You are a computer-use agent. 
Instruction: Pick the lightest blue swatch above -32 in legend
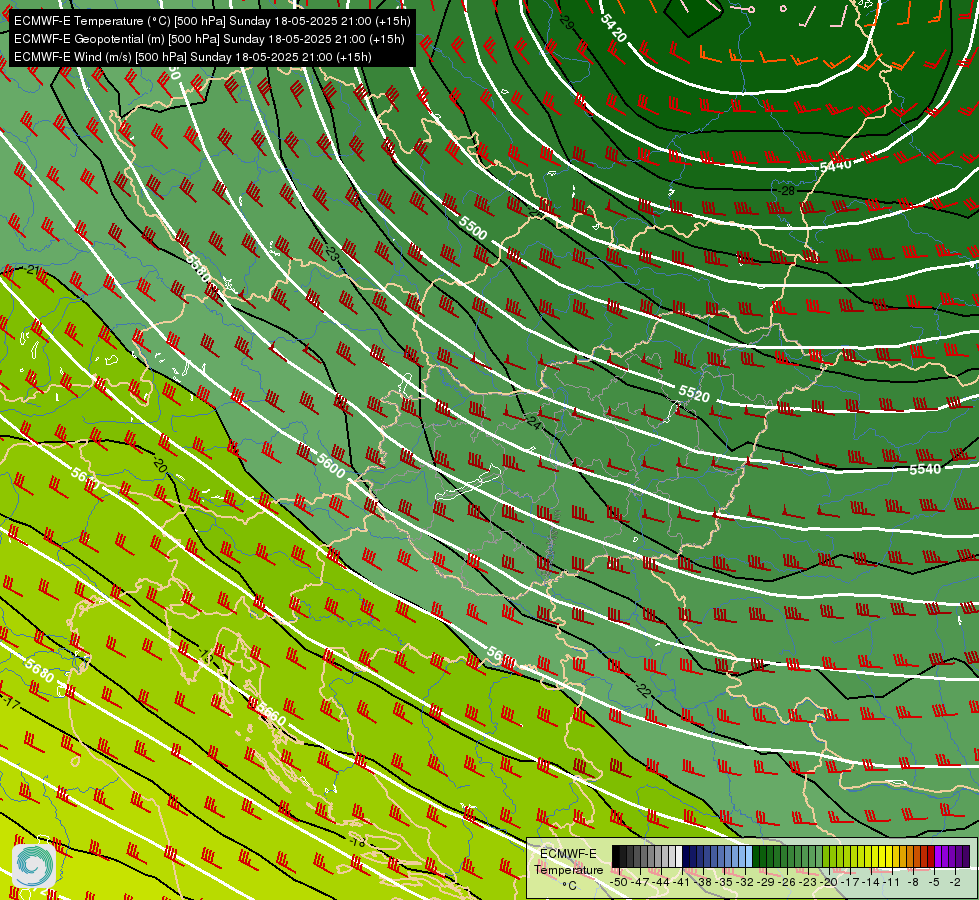(x=749, y=856)
